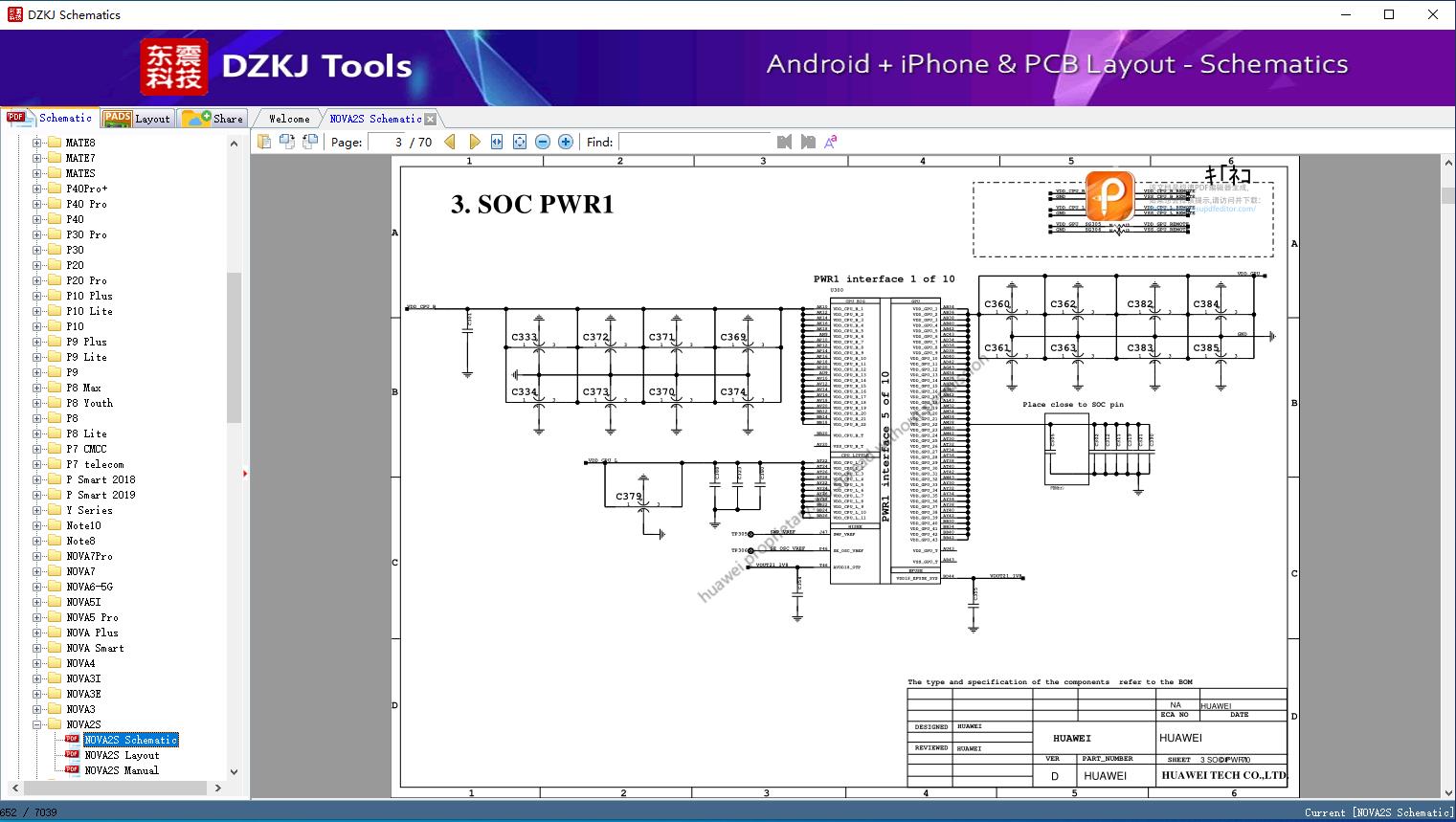Click the fit page icon
The width and height of the screenshot is (1456, 822).
click(x=520, y=142)
